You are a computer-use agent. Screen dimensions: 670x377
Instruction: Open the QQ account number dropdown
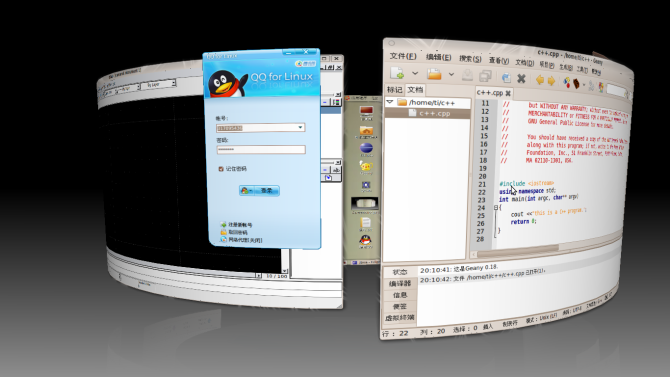(300, 127)
